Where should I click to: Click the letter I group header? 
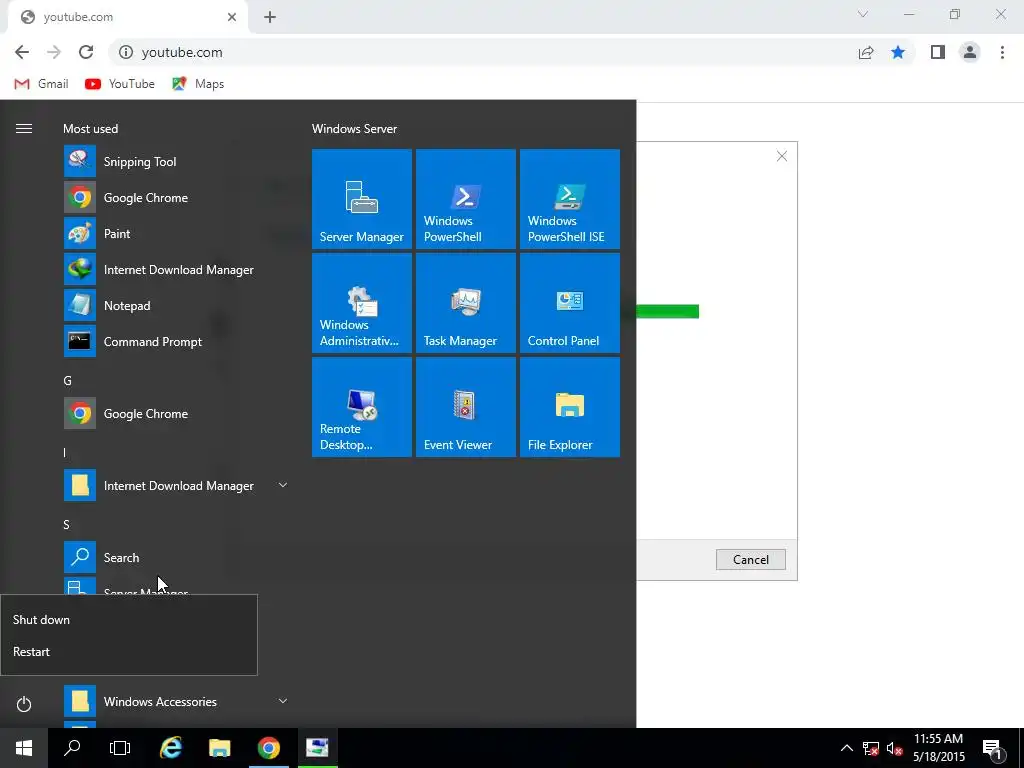65,453
